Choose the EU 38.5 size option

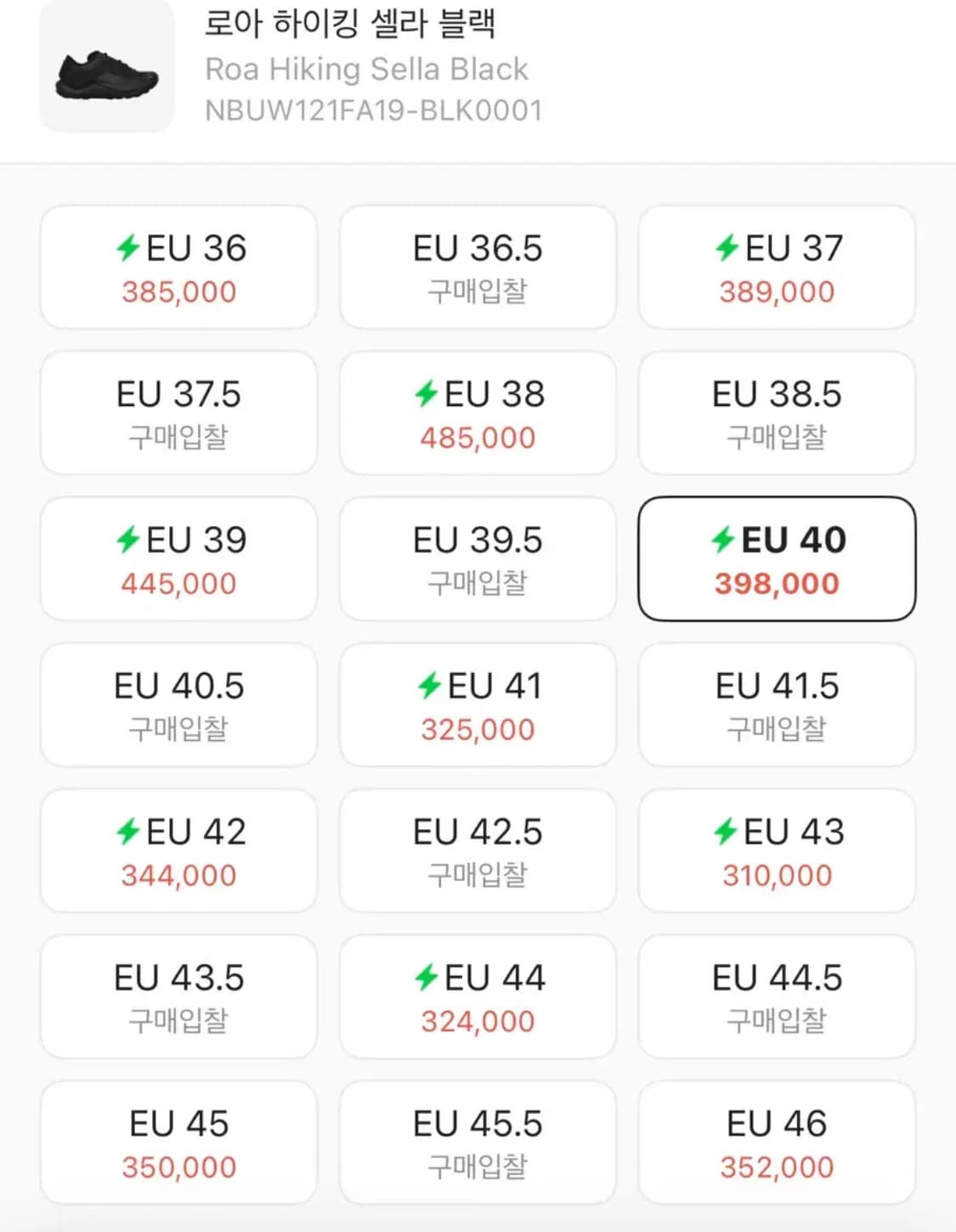pyautogui.click(x=777, y=414)
